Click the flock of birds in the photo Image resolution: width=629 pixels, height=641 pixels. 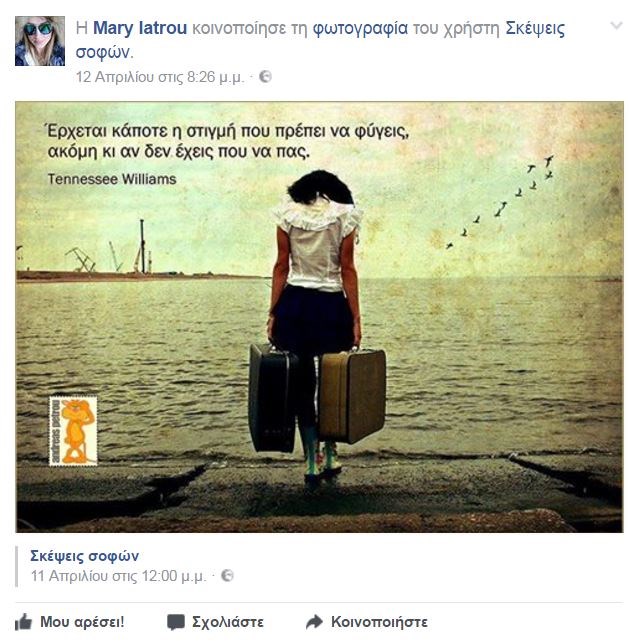tap(501, 202)
